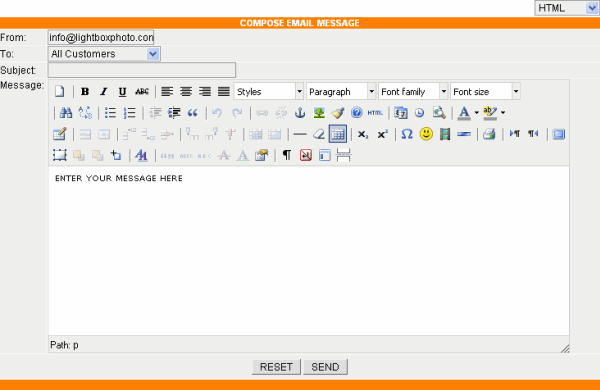
Task: Toggle Underline formatting
Action: [x=122, y=91]
